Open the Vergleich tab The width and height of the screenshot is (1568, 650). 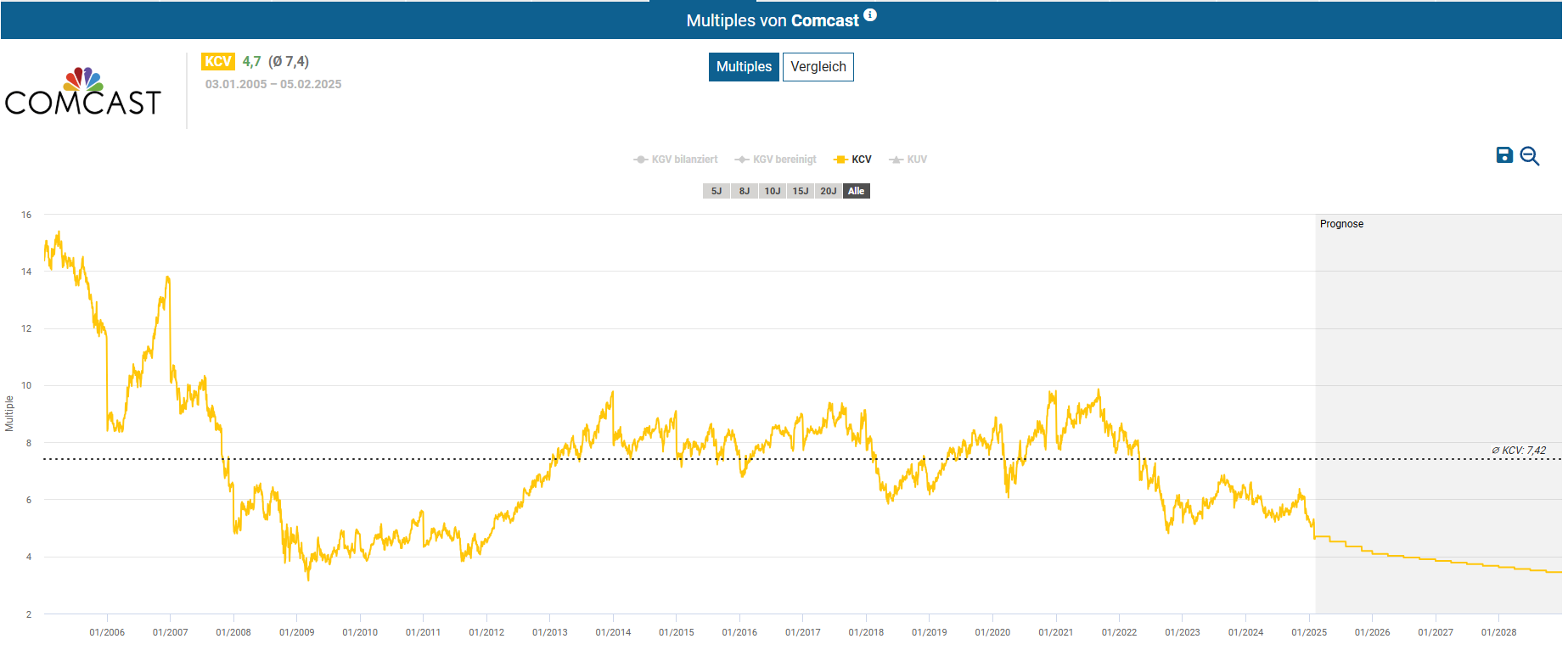point(818,67)
